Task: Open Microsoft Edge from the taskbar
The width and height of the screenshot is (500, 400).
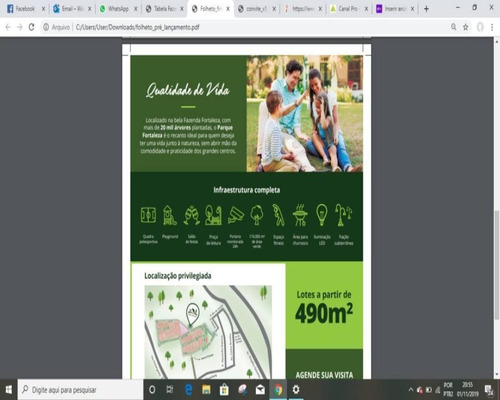Action: [x=188, y=389]
